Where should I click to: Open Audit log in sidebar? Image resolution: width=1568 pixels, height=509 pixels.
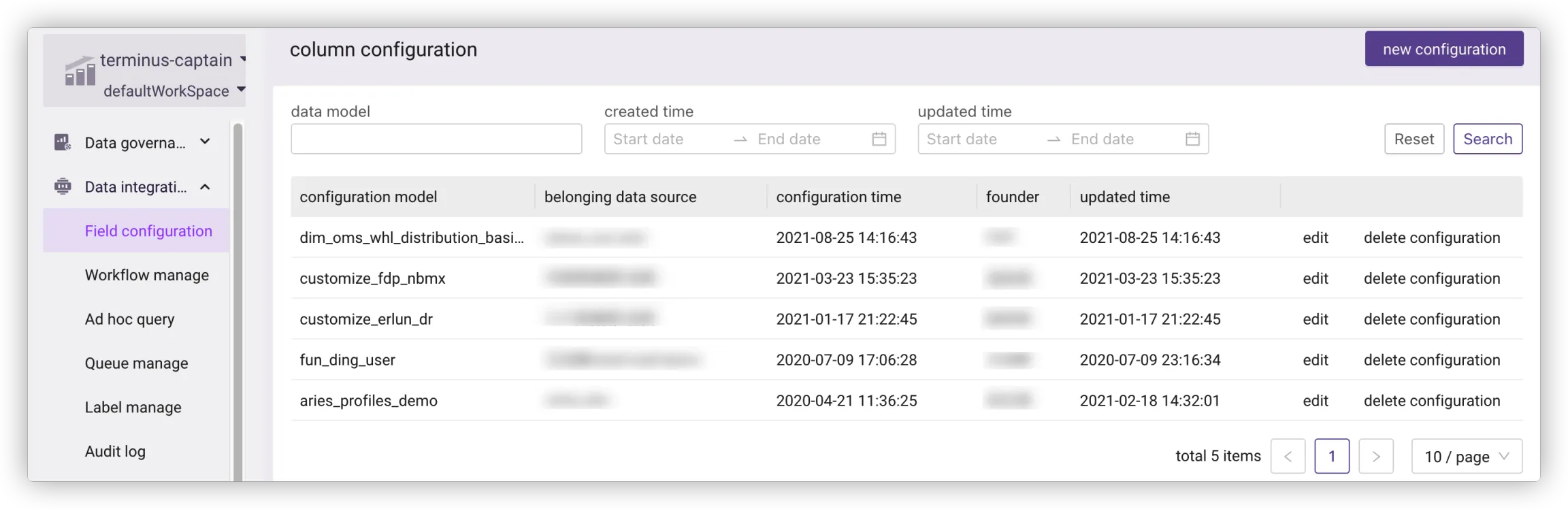pyautogui.click(x=115, y=451)
